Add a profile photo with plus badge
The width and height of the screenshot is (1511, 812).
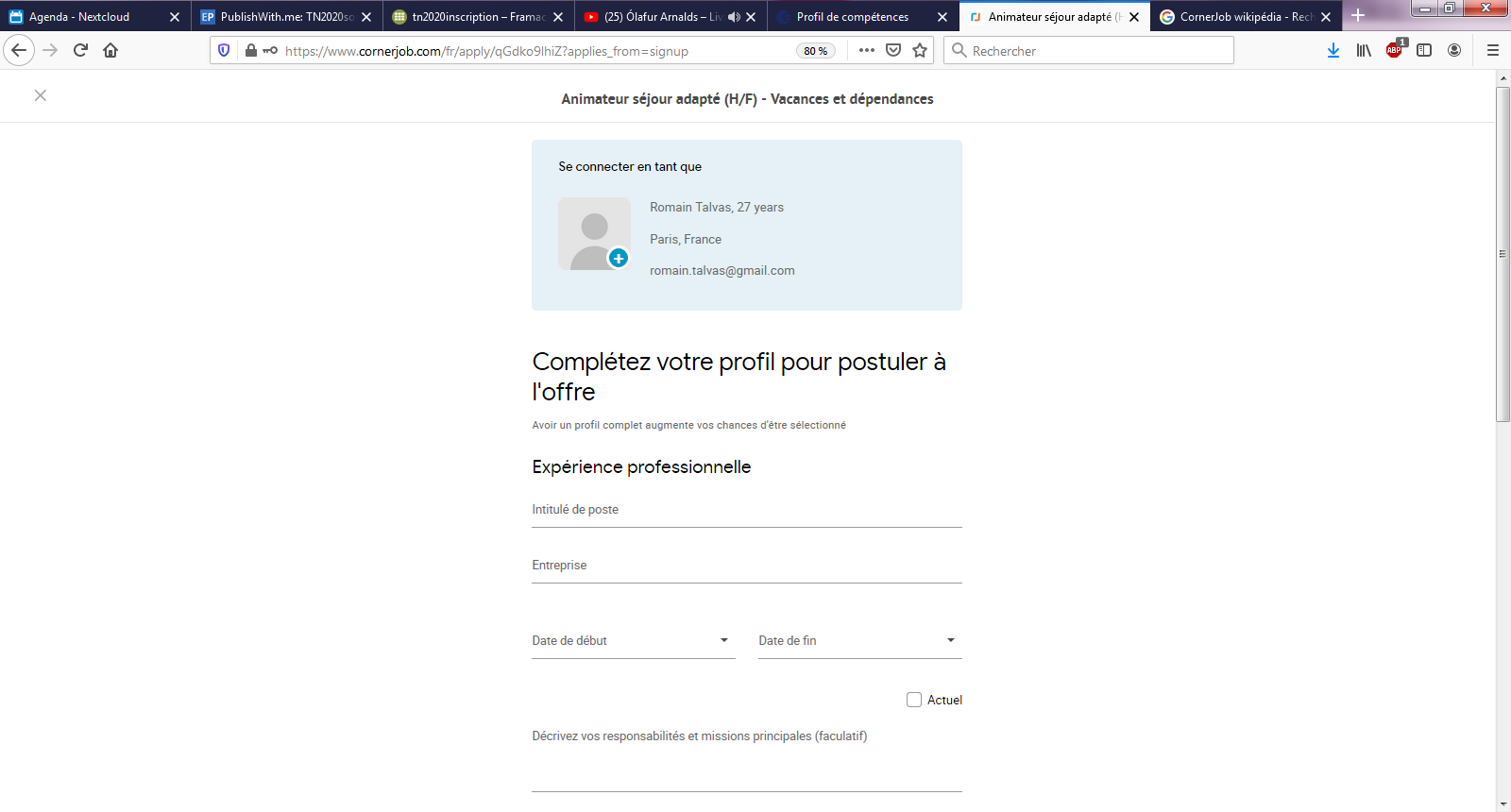coord(619,258)
